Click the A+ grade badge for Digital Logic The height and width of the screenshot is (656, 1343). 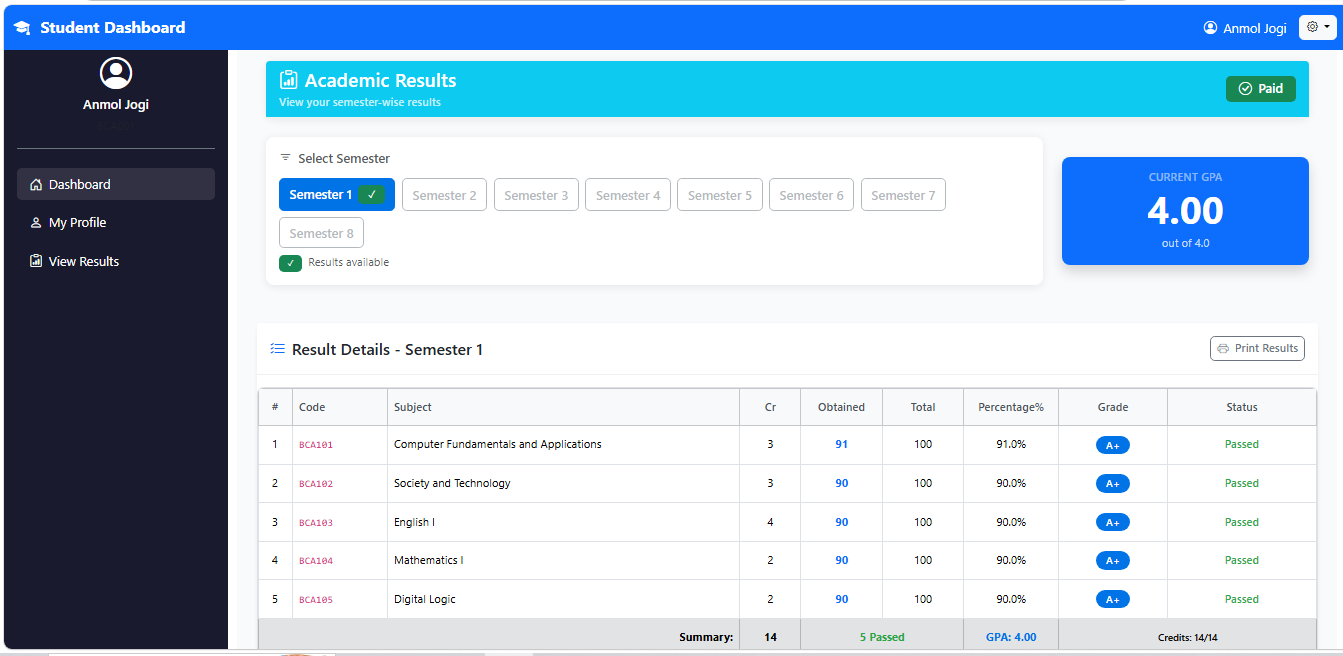click(x=1113, y=600)
